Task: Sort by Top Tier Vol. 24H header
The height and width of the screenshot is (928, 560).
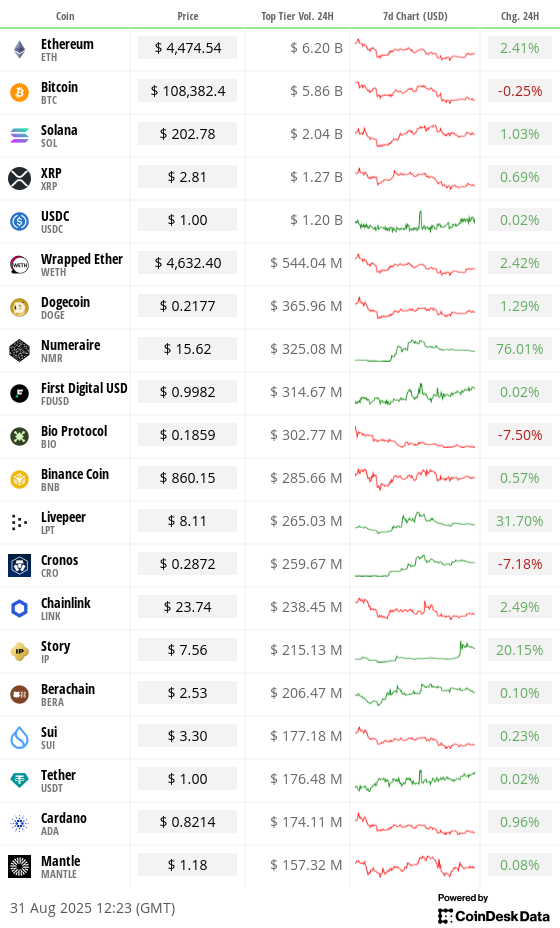Action: point(297,16)
